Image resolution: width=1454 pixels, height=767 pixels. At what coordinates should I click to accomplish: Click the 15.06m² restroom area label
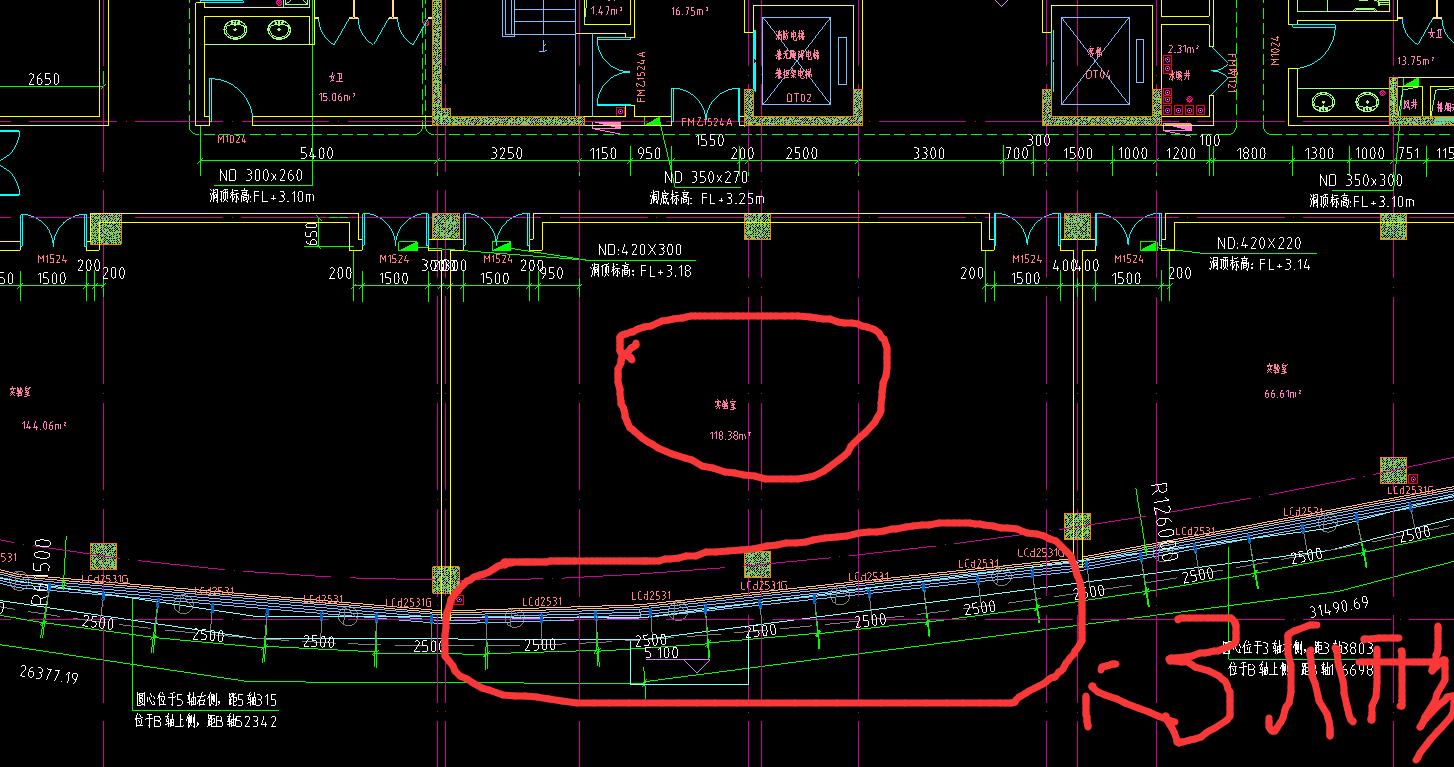[337, 97]
